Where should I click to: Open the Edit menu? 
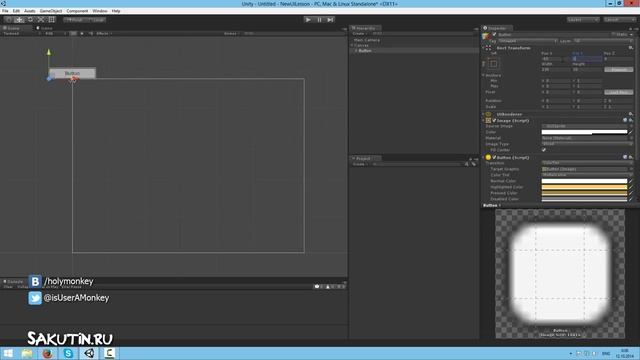16,11
